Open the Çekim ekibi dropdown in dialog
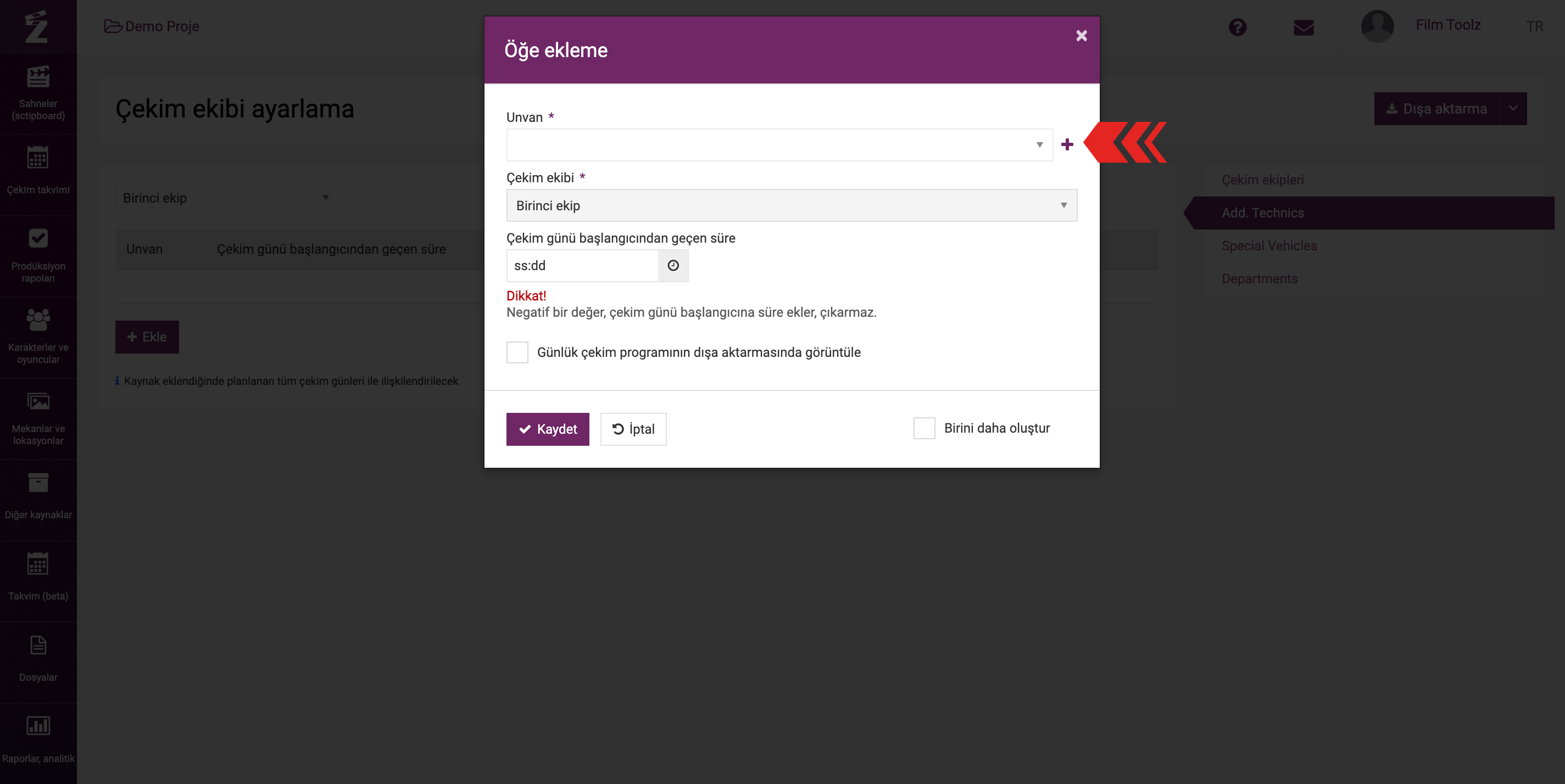1565x784 pixels. point(792,205)
